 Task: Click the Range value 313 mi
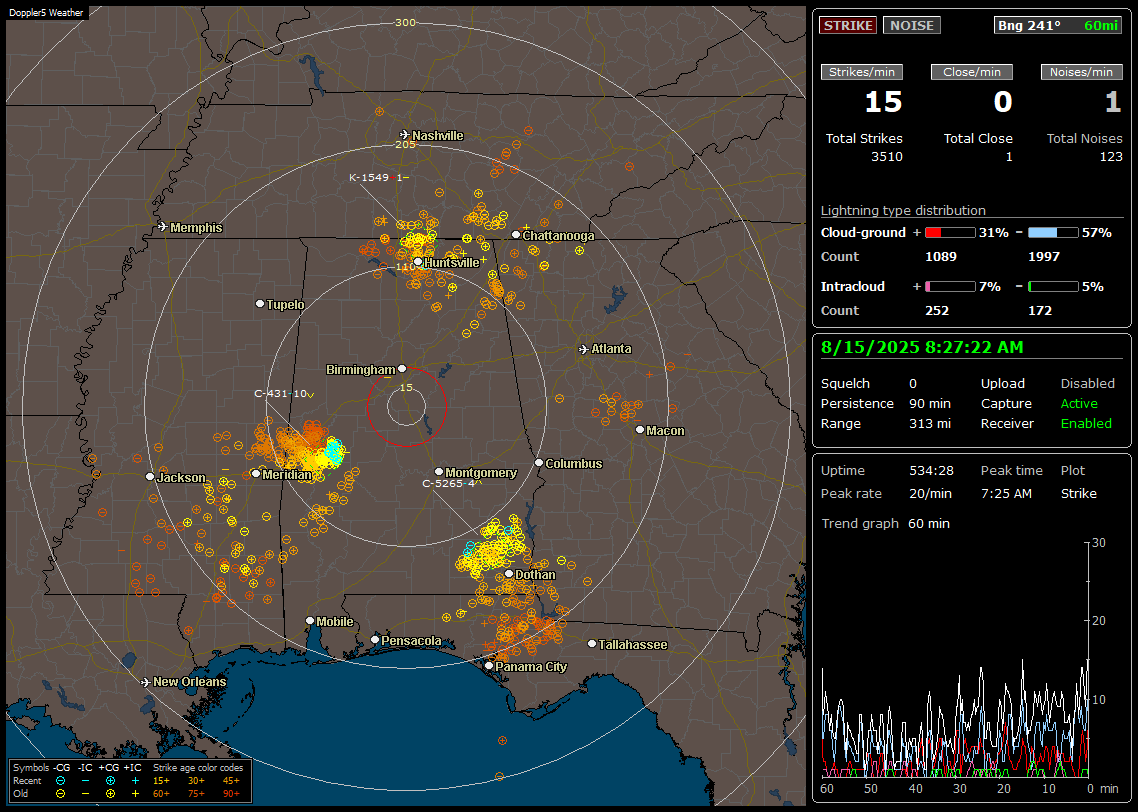[930, 423]
